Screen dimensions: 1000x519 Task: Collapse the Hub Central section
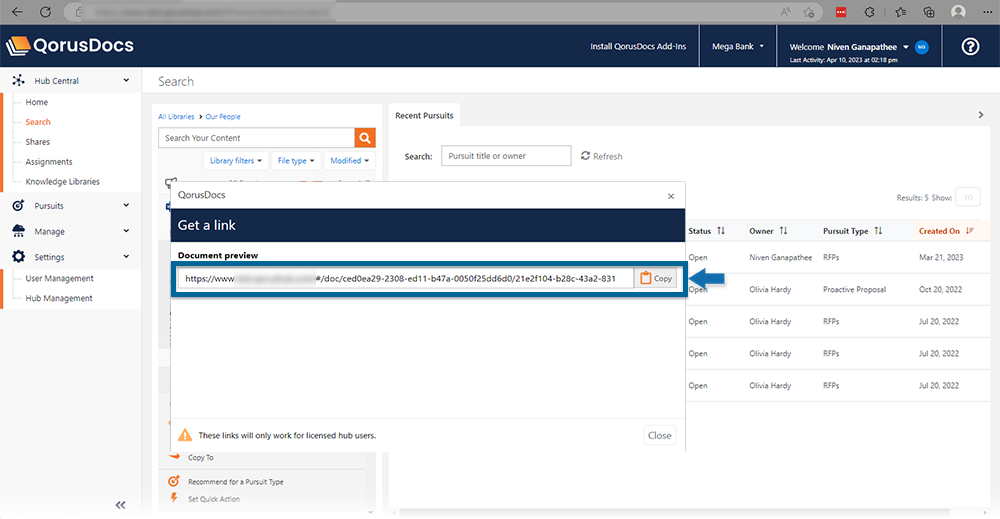[x=126, y=80]
